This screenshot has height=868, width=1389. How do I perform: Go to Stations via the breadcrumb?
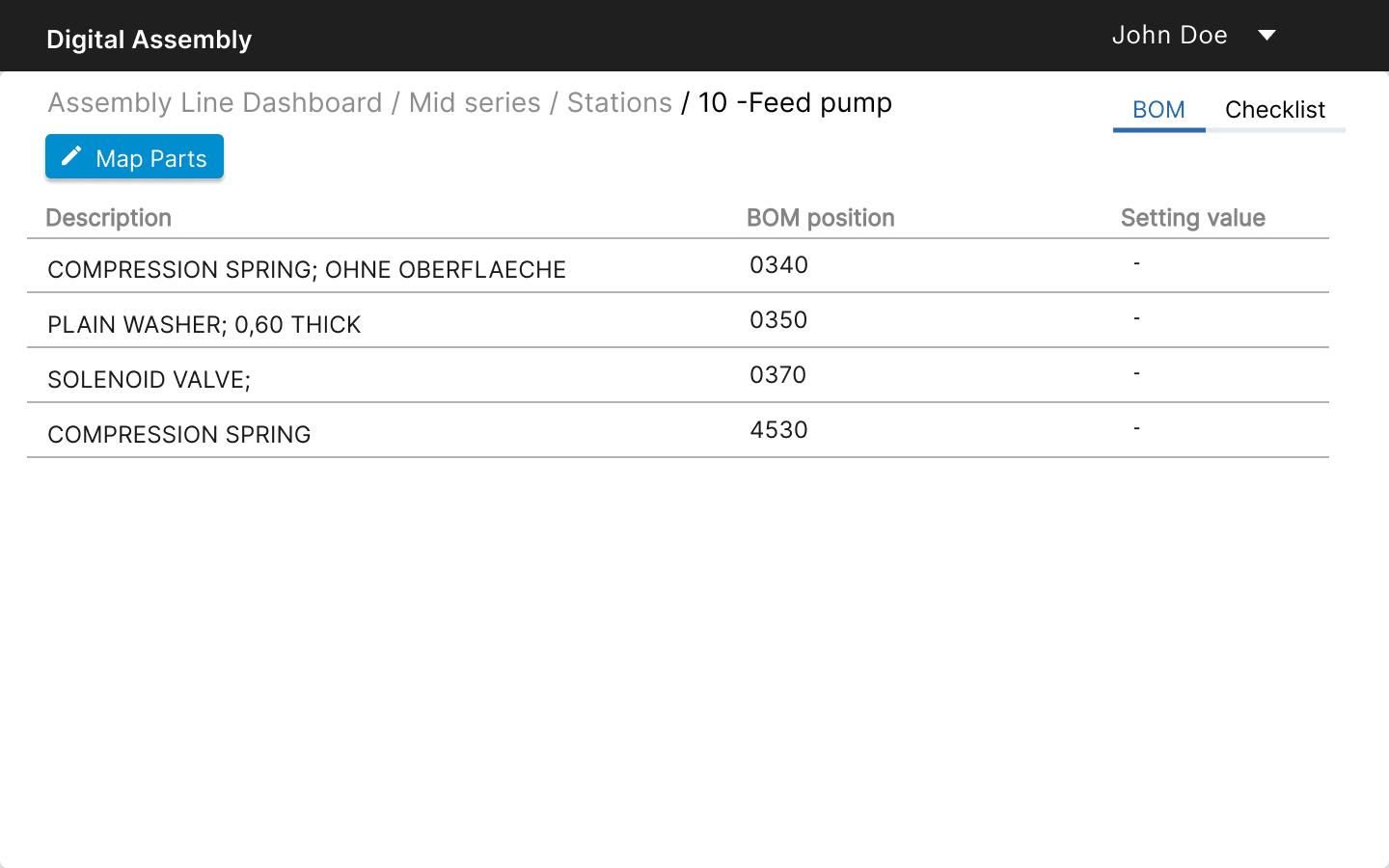tap(618, 102)
